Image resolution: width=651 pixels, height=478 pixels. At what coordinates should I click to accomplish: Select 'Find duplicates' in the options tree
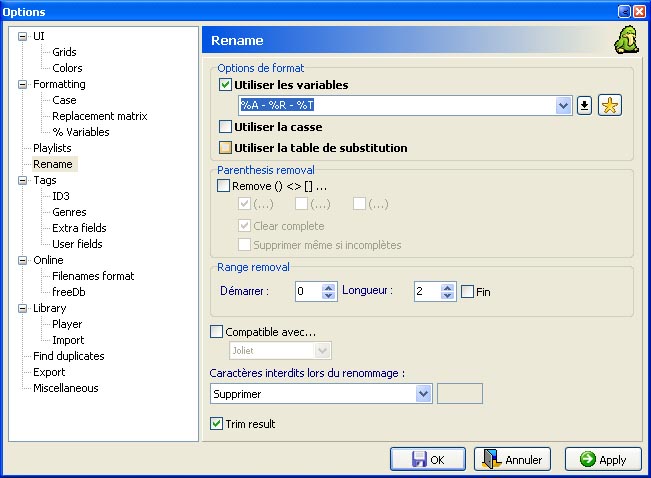point(68,356)
